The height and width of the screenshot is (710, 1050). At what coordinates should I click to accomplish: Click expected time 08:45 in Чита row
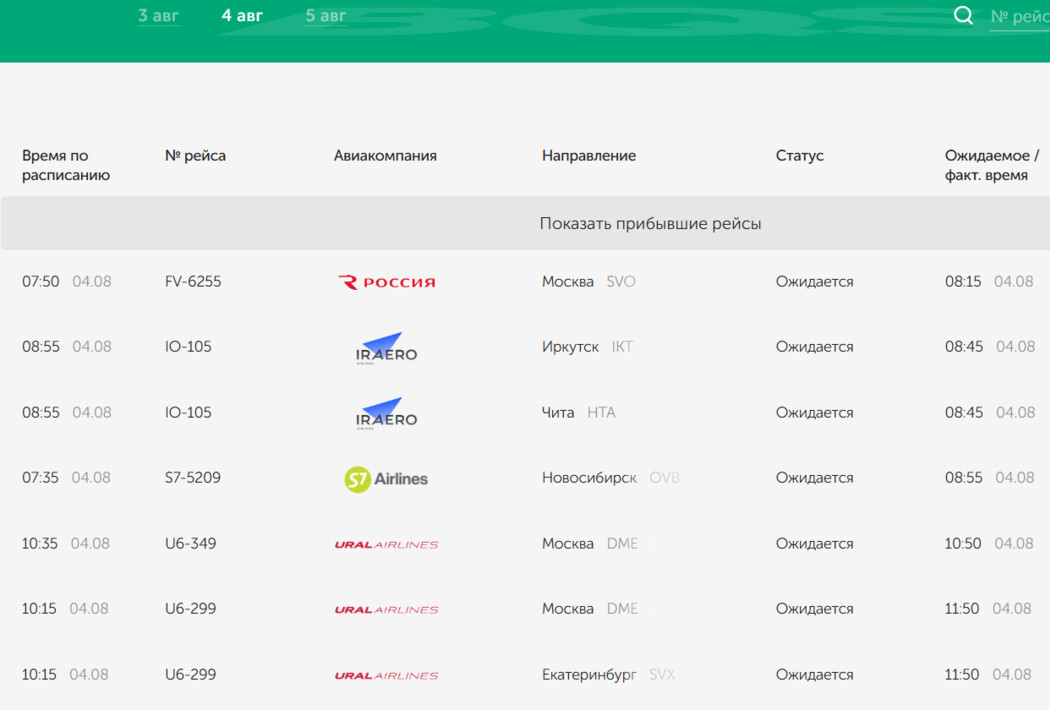[964, 412]
